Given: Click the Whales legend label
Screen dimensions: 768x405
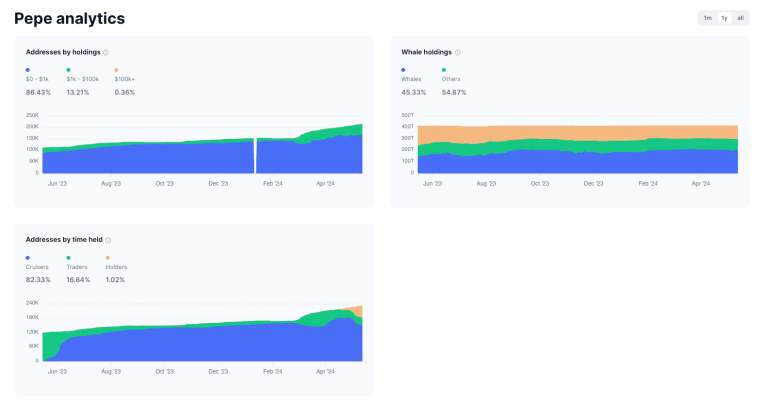Looking at the screenshot, I should click(x=412, y=78).
